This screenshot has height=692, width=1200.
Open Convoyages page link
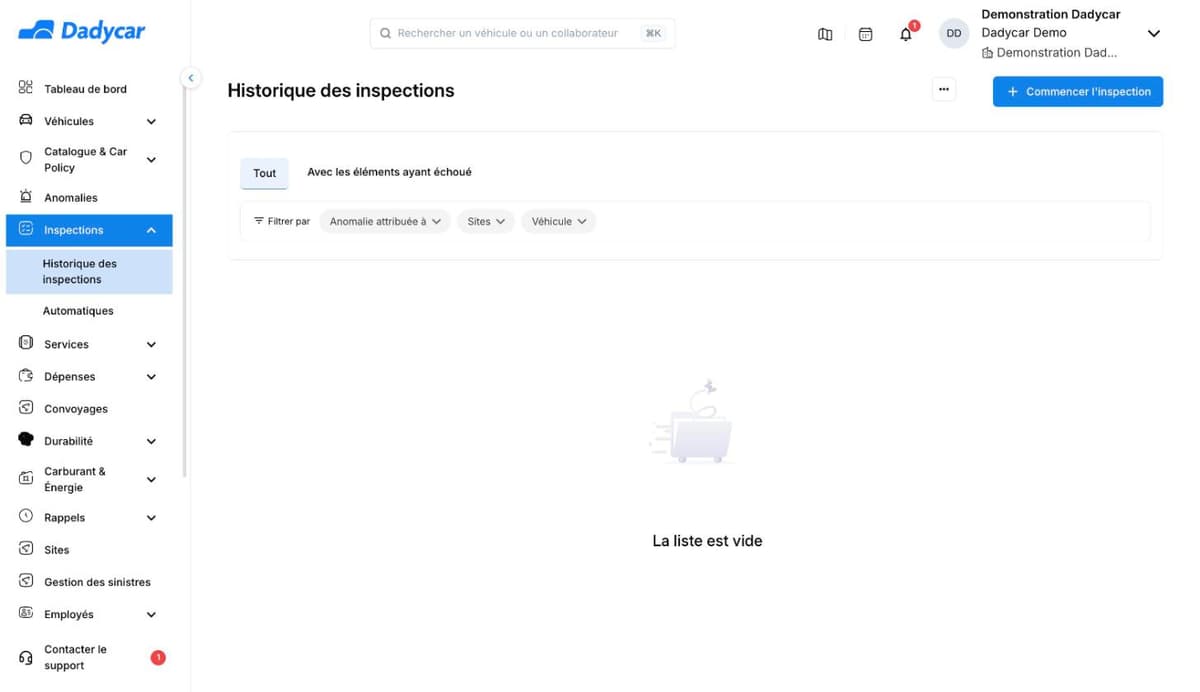coord(76,409)
